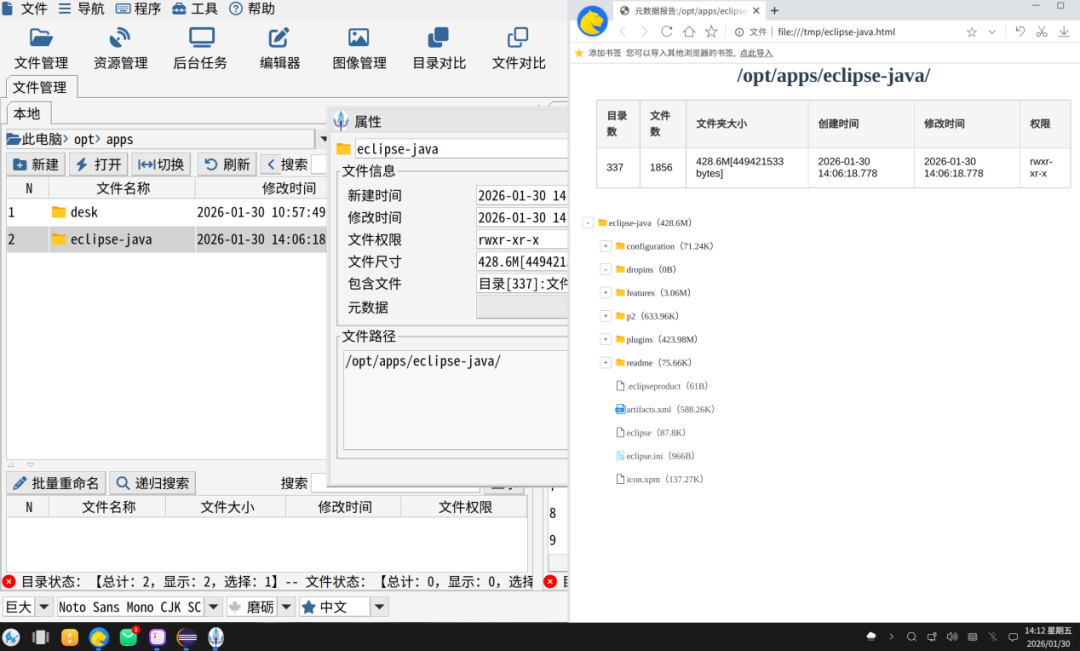Bookmark the page with the address bar star
The image size is (1080, 651).
(x=971, y=32)
